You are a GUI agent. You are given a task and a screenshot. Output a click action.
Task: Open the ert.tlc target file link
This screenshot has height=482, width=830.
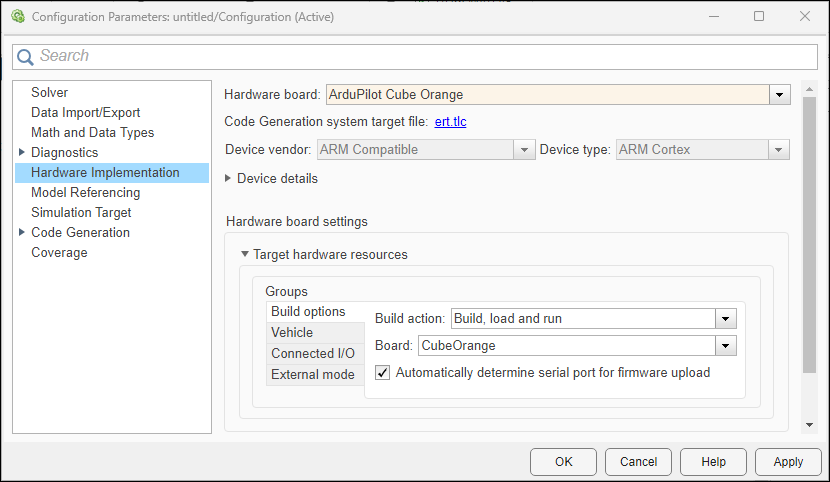pyautogui.click(x=450, y=122)
